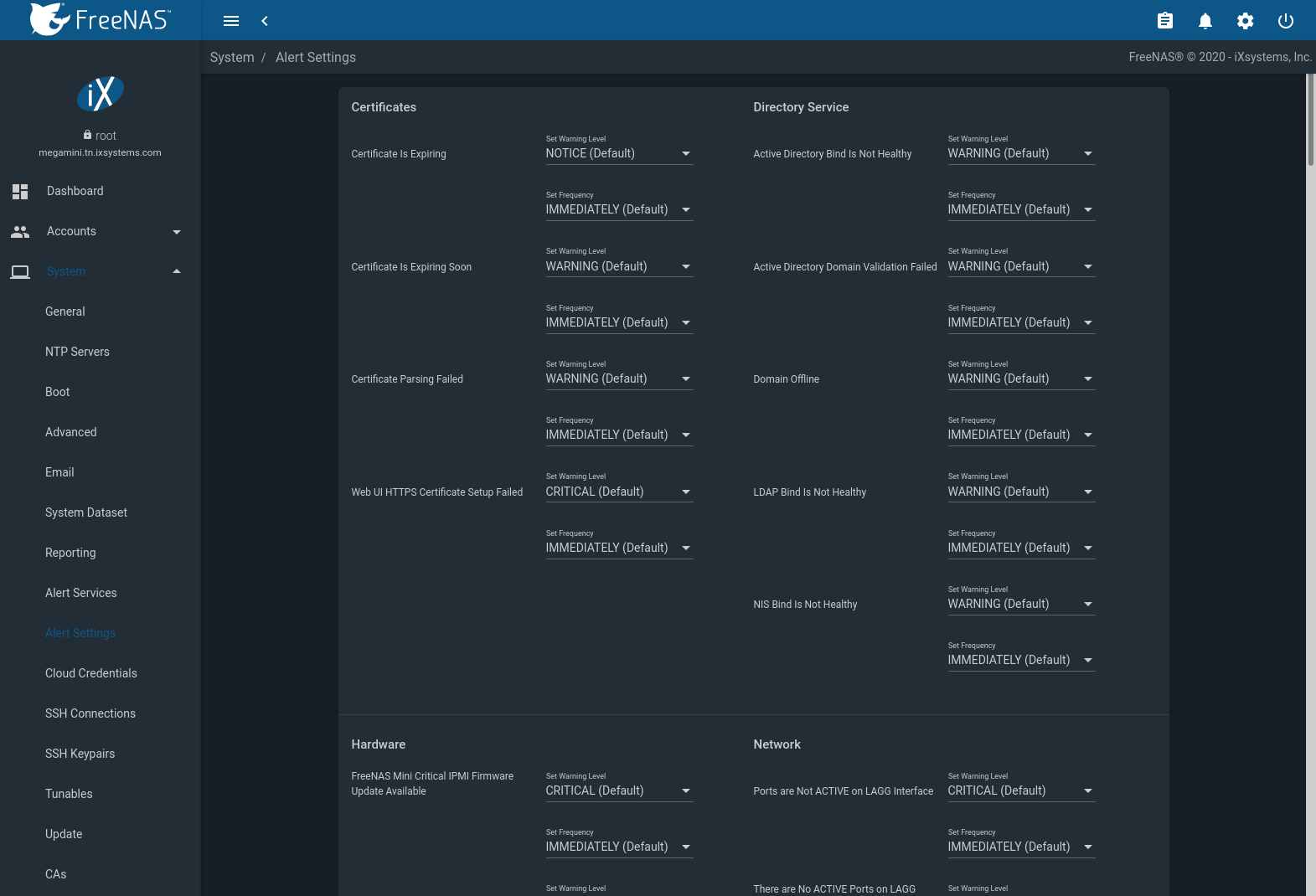Viewport: 1316px width, 896px height.
Task: Open Ports Not ACTIVE on LAGG warning dropdown
Action: pyautogui.click(x=1020, y=791)
